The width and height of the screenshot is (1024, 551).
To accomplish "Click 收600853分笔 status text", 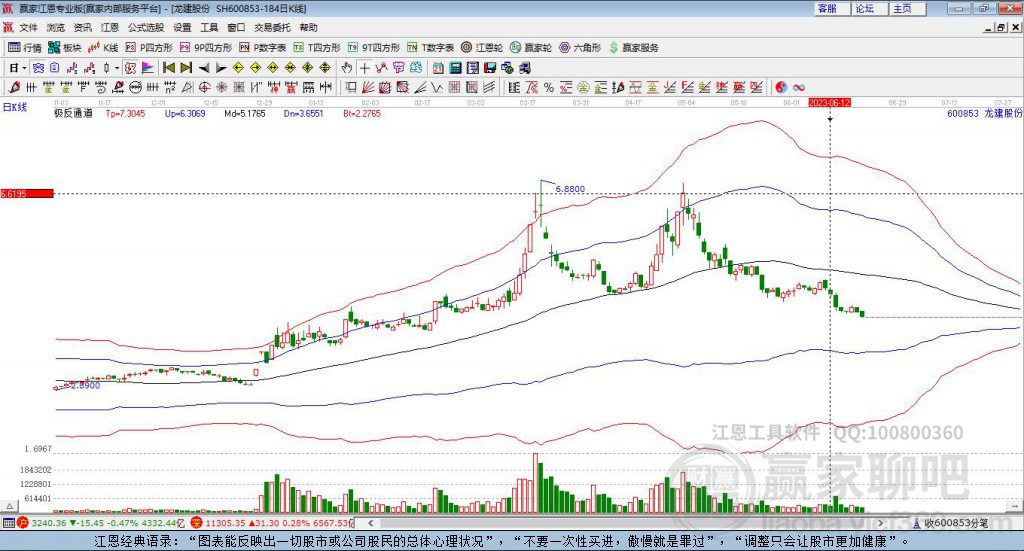I will pos(955,523).
